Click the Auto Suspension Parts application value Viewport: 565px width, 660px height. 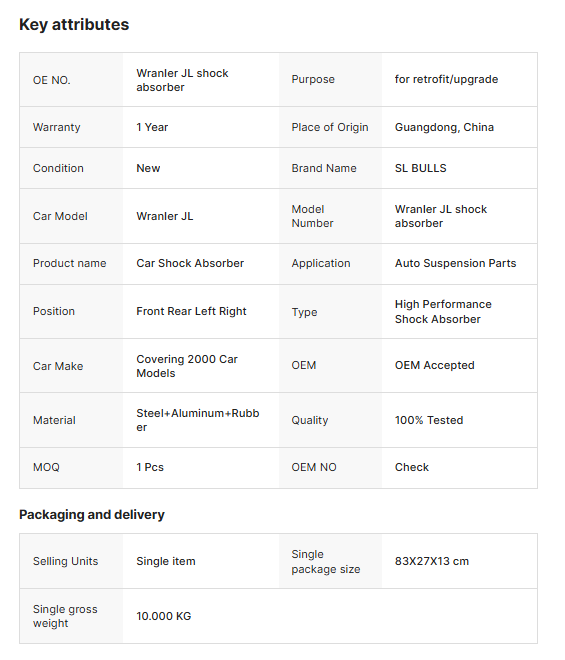tap(455, 263)
